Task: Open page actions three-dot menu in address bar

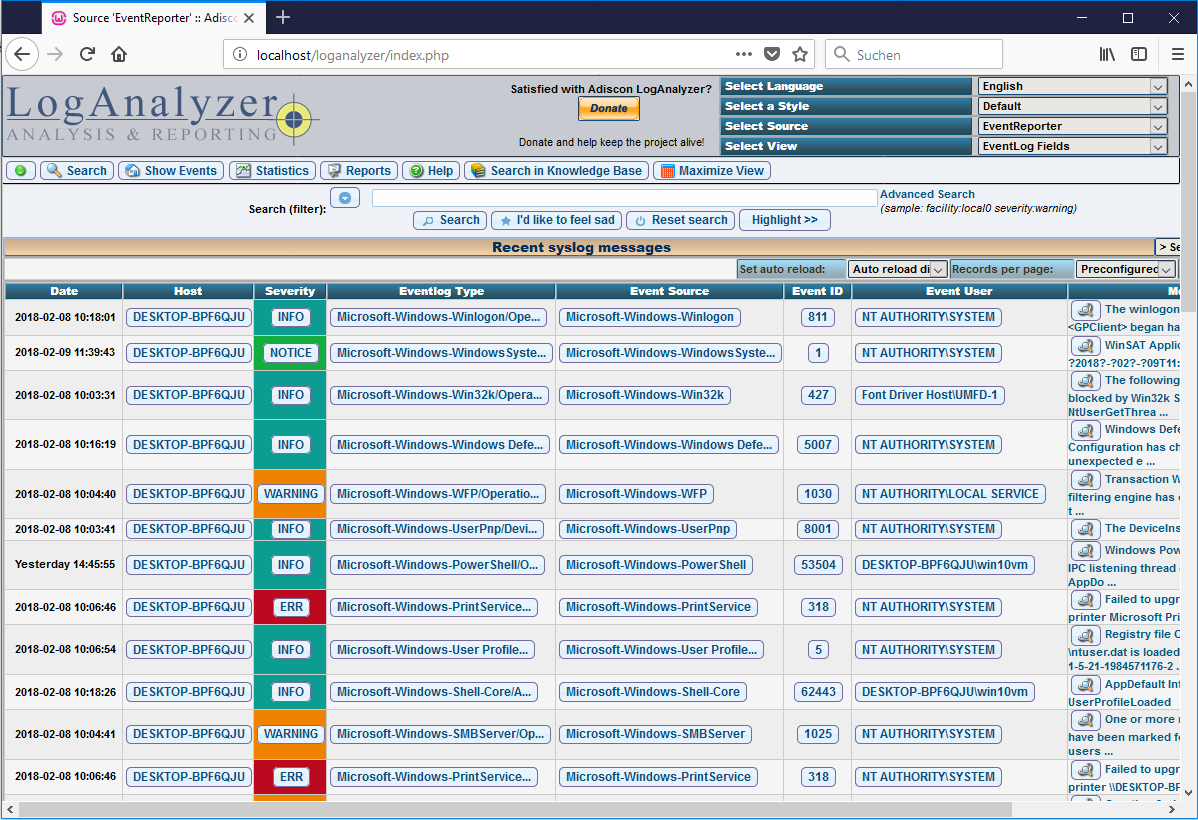Action: point(743,54)
